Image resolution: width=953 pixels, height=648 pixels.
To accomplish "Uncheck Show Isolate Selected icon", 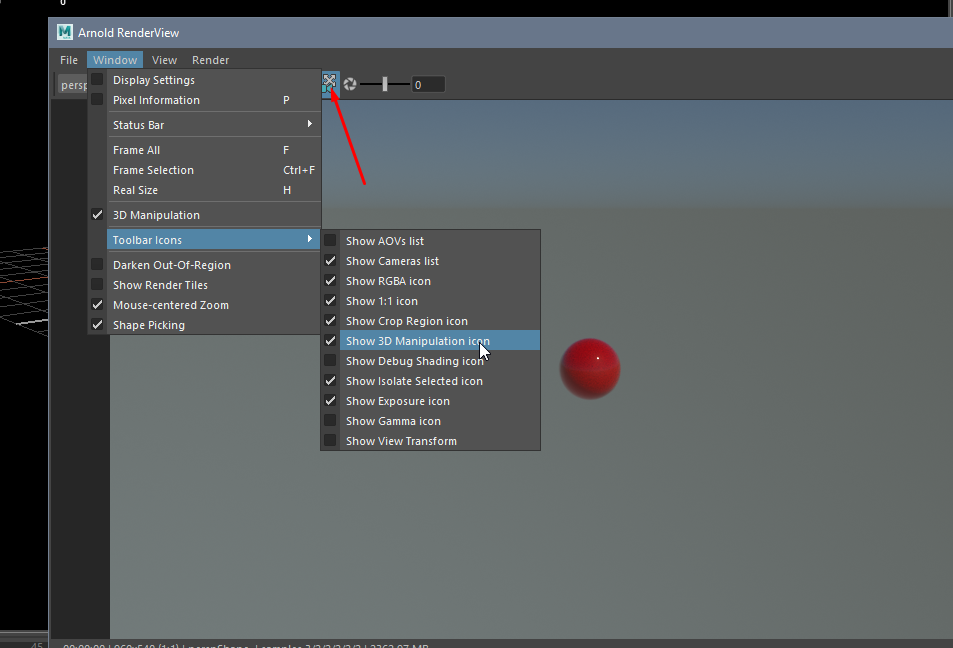I will [x=430, y=381].
